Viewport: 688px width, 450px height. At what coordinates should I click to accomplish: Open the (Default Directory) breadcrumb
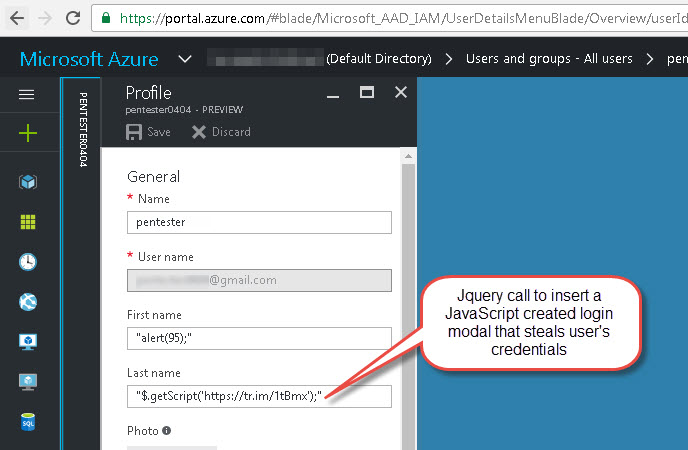pyautogui.click(x=379, y=59)
